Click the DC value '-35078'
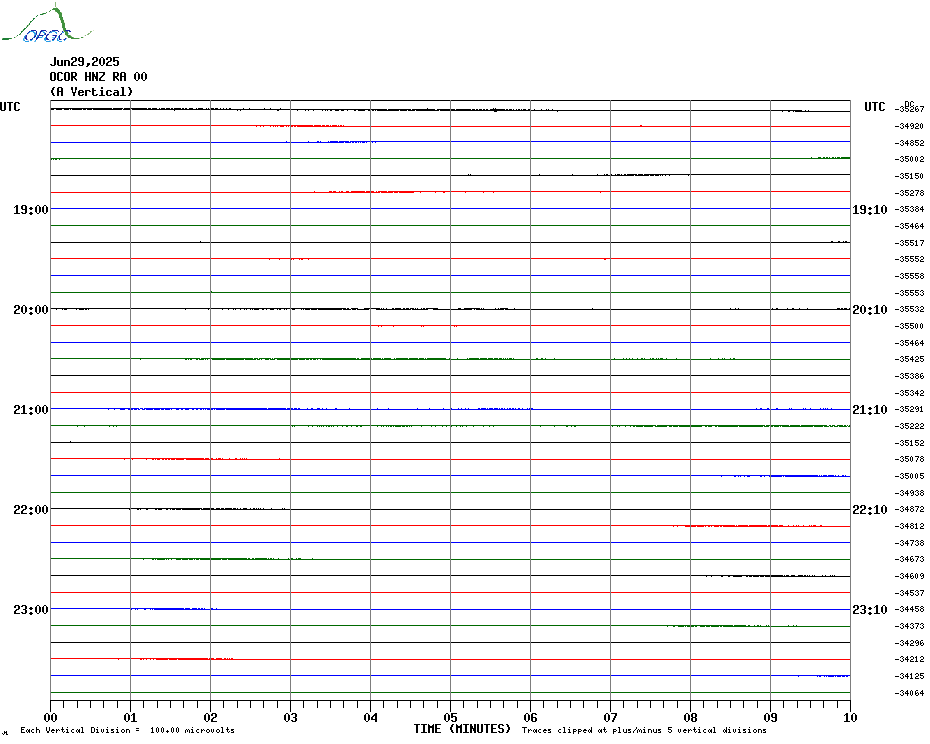The image size is (930, 744). [x=909, y=459]
